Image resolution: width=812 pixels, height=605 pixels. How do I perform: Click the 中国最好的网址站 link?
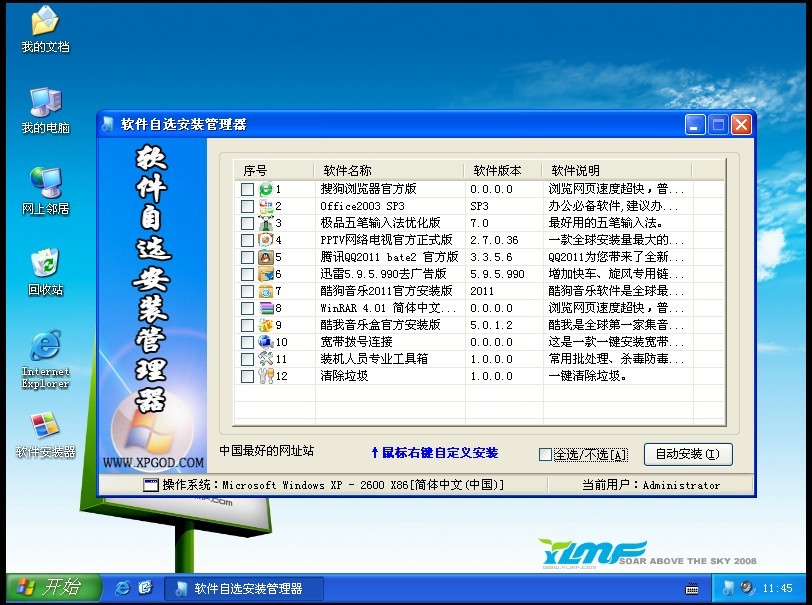click(x=267, y=451)
